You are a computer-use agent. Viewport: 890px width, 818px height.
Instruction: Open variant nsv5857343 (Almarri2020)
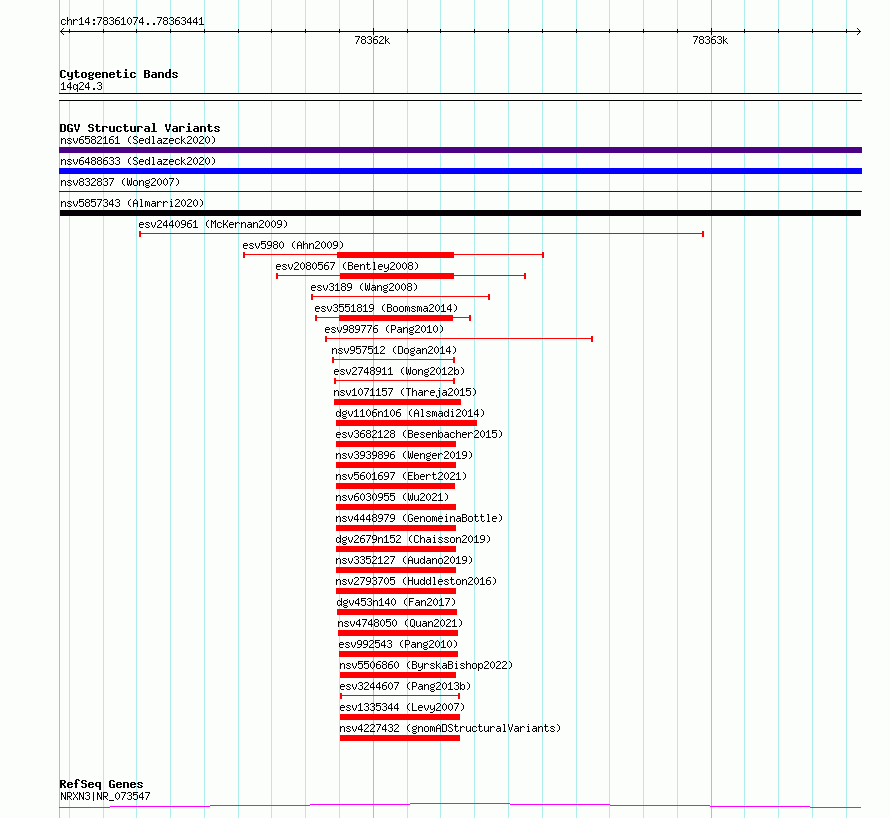pos(132,203)
